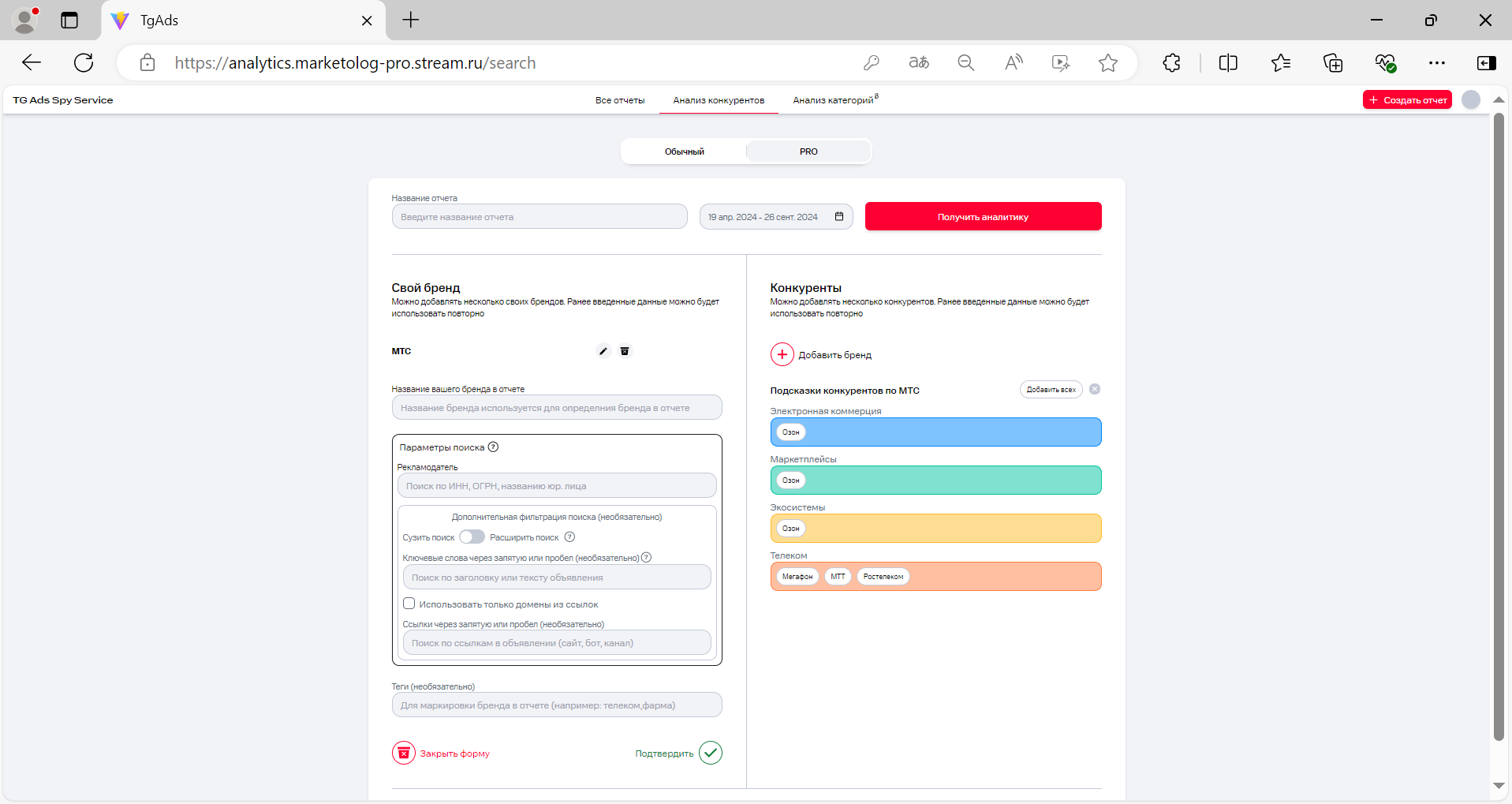
Task: Open a new browser tab
Action: point(411,21)
